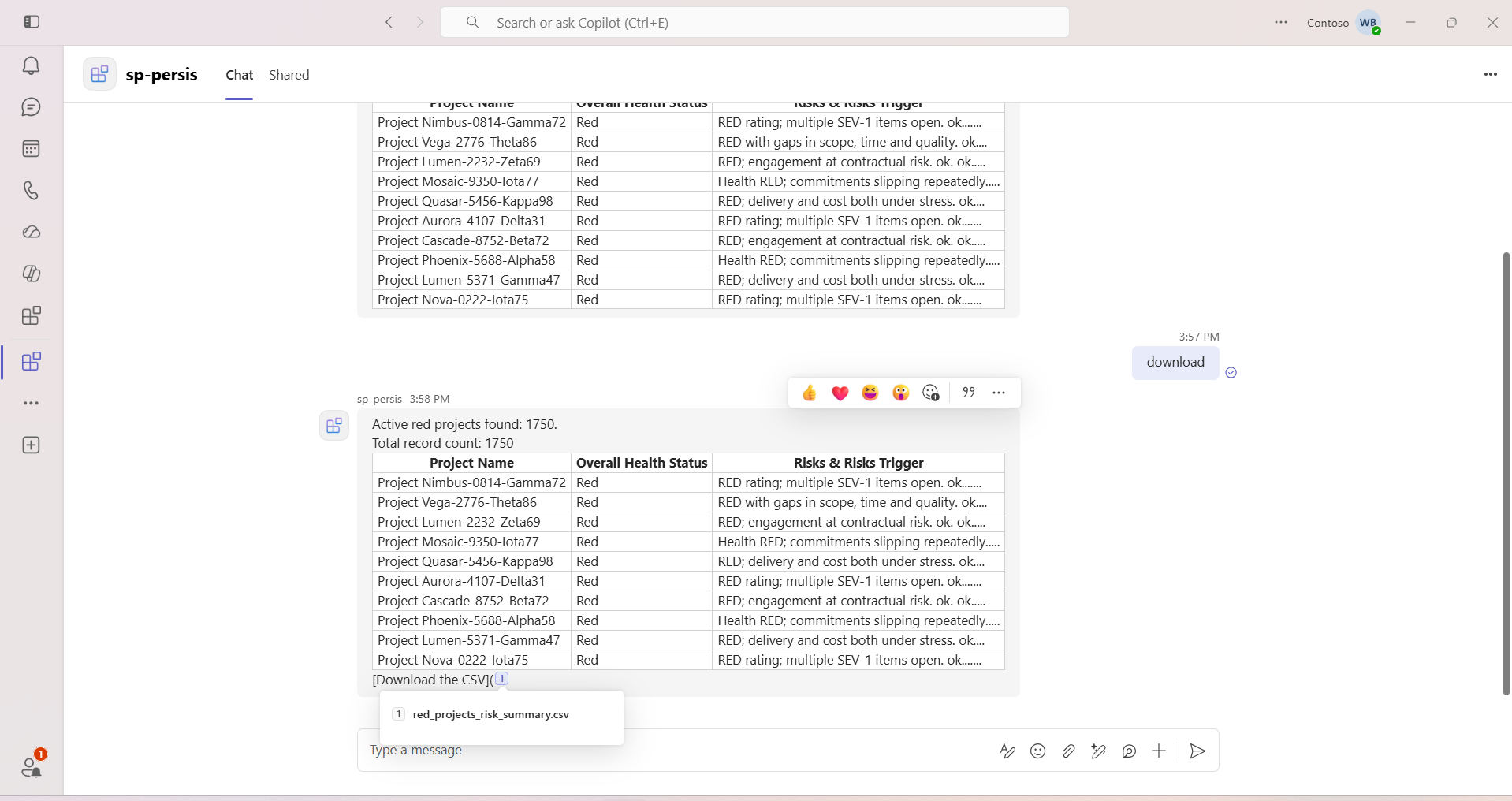Open chat more options ellipsis
This screenshot has height=801, width=1512.
coord(1490,74)
